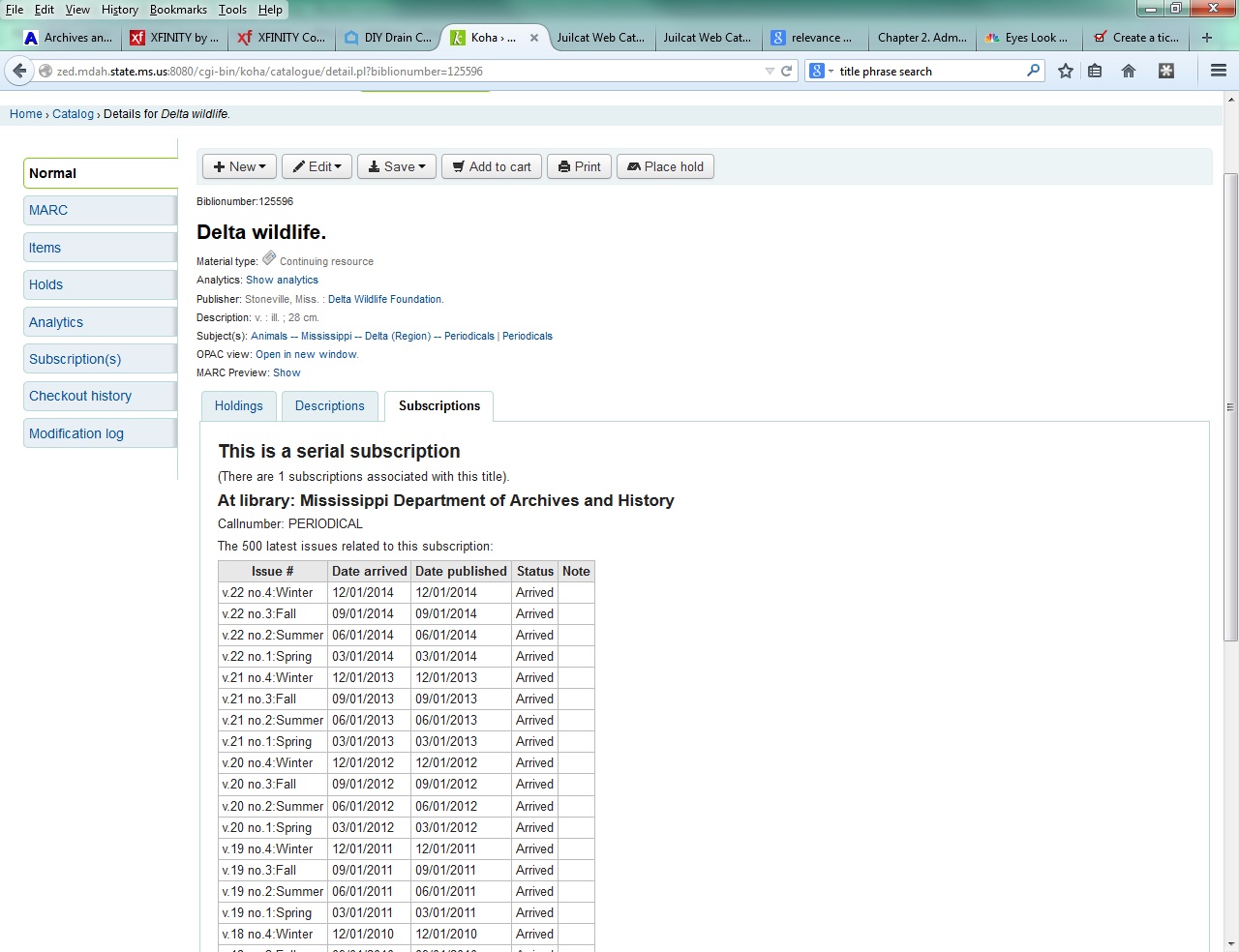This screenshot has height=952, width=1239.
Task: Open the Firefox hamburger menu
Action: pyautogui.click(x=1219, y=71)
